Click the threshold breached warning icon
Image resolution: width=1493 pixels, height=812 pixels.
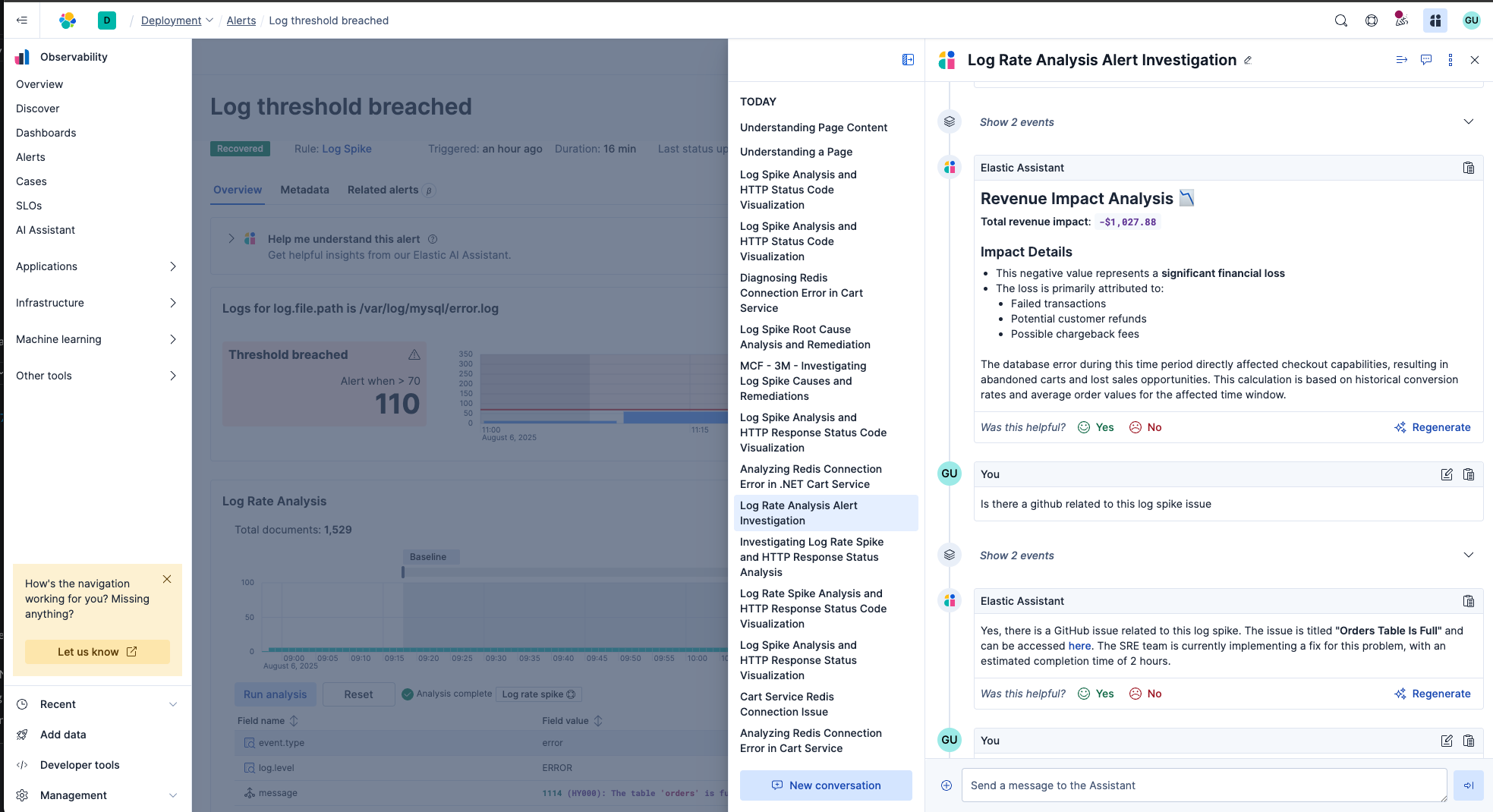point(414,354)
